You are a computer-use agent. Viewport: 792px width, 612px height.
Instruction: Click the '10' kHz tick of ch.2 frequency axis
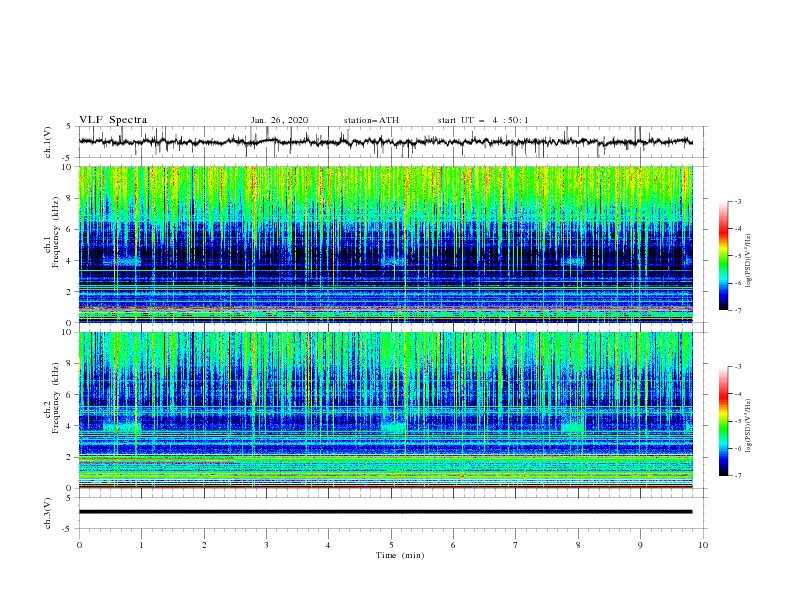(68, 332)
